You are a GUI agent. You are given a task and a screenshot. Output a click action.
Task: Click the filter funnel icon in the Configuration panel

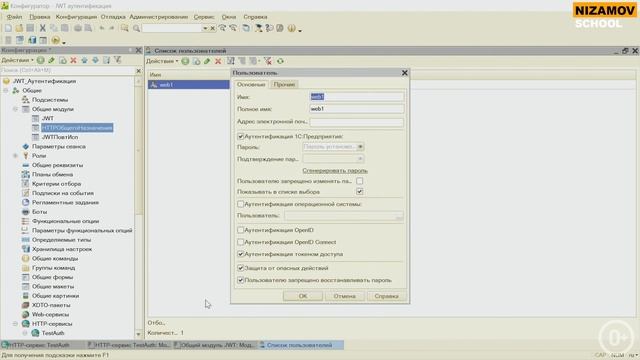(x=118, y=60)
